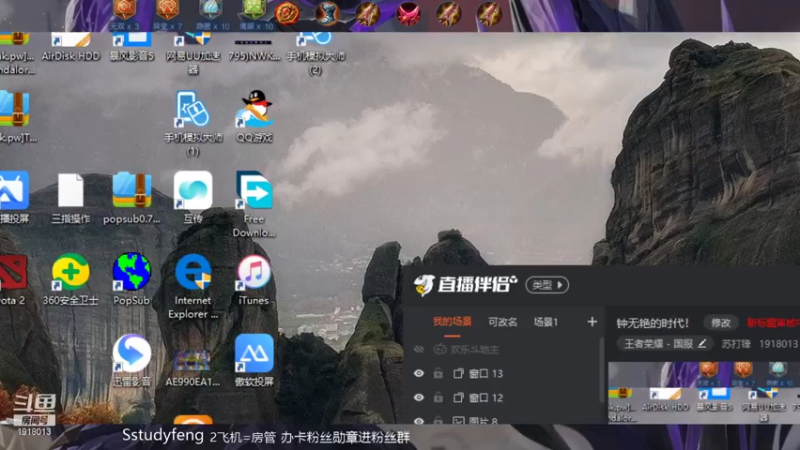Open the AirDisk HDD desktop shortcut

tap(70, 47)
